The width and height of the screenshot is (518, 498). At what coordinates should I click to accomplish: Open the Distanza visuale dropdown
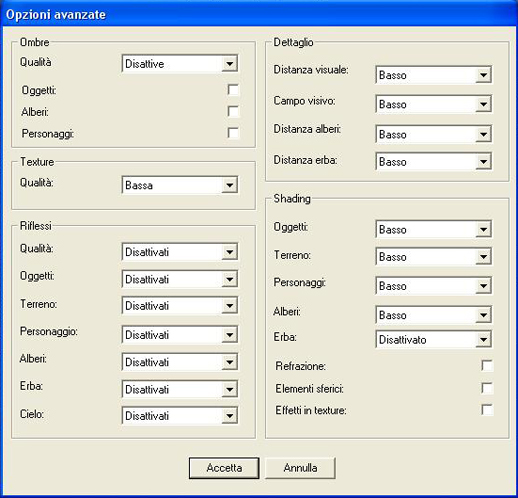(x=434, y=75)
